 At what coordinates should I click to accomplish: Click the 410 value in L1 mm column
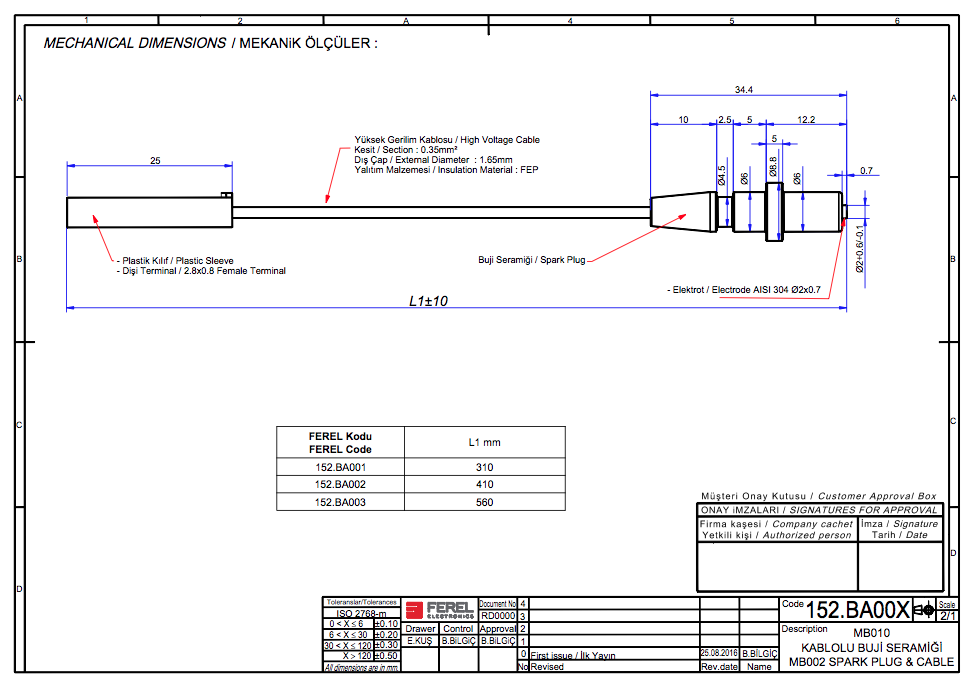[485, 485]
